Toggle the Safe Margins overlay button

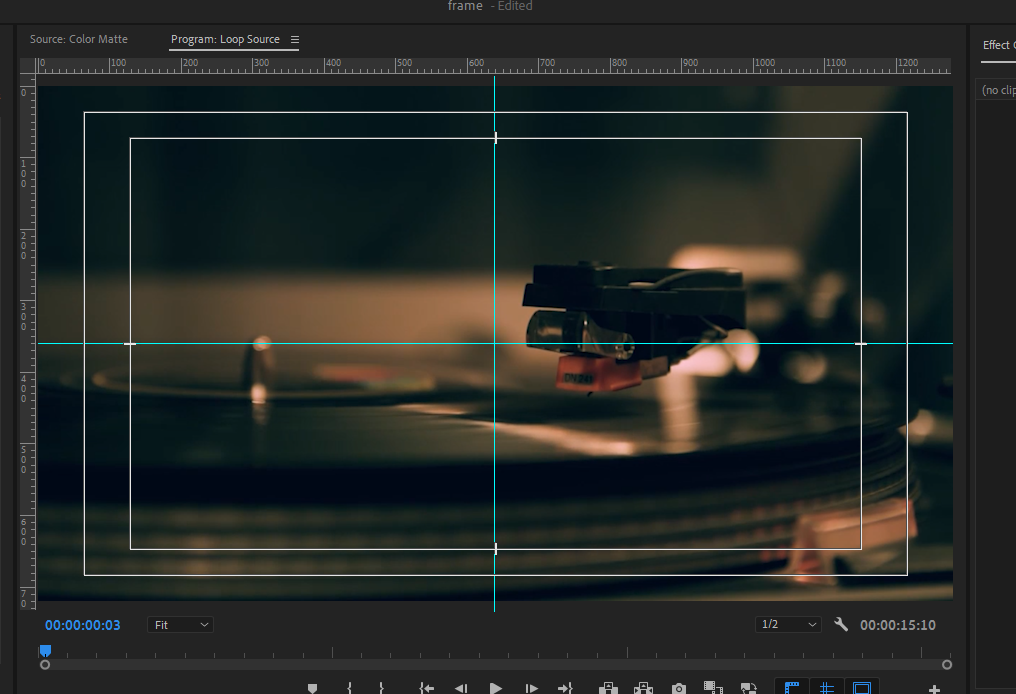(x=861, y=688)
